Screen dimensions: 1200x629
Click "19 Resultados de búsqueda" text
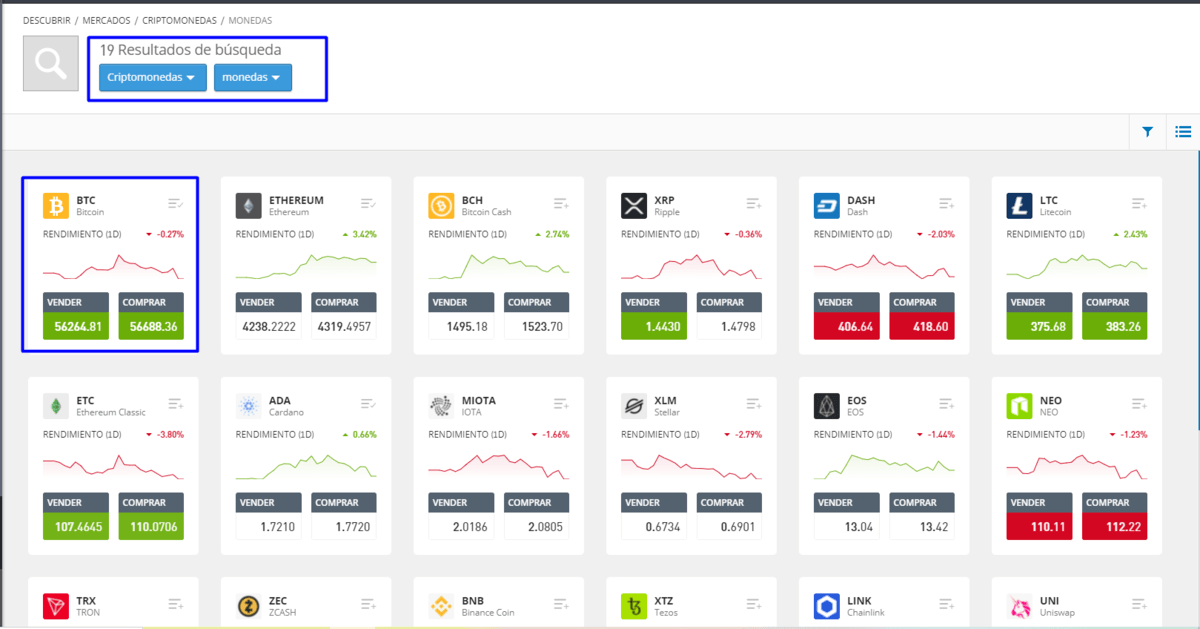coord(190,50)
